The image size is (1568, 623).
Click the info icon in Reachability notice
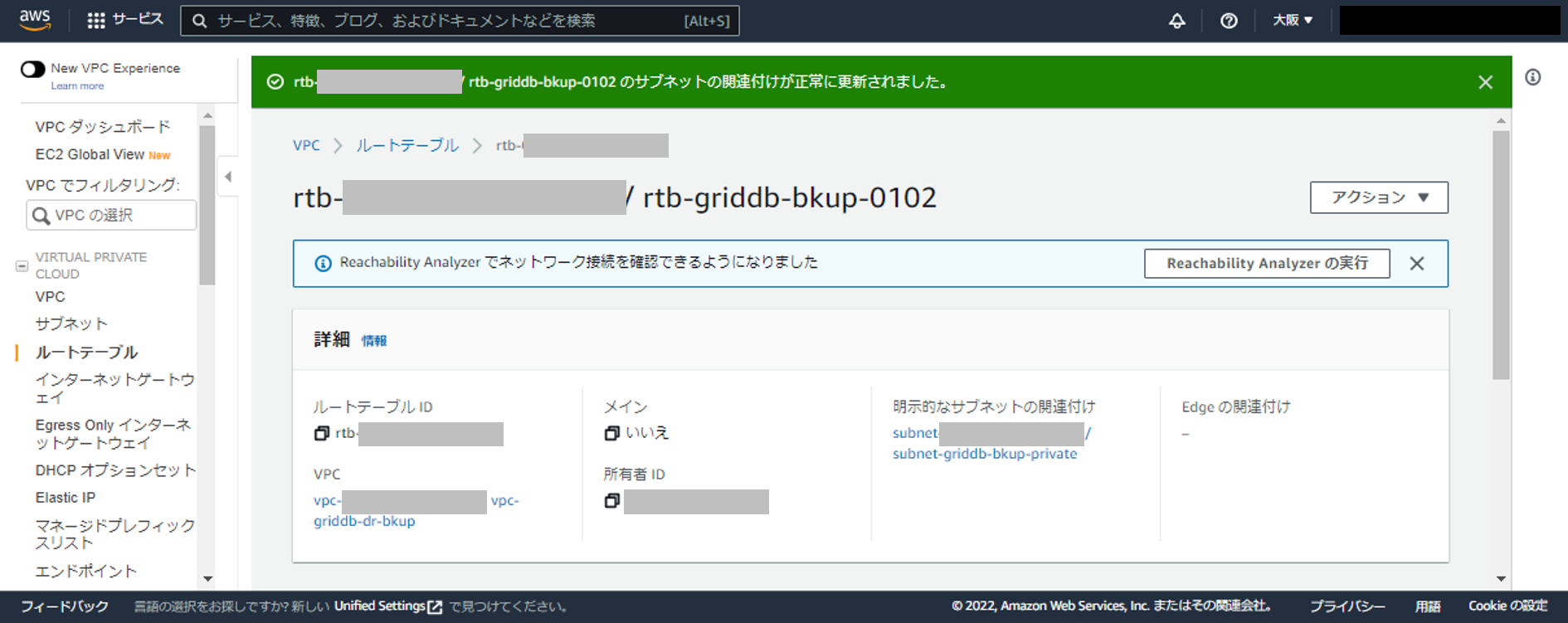pyautogui.click(x=323, y=263)
